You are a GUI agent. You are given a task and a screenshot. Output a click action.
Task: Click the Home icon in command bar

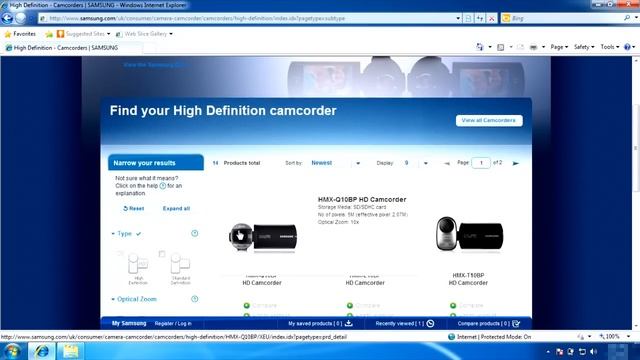pyautogui.click(x=480, y=47)
